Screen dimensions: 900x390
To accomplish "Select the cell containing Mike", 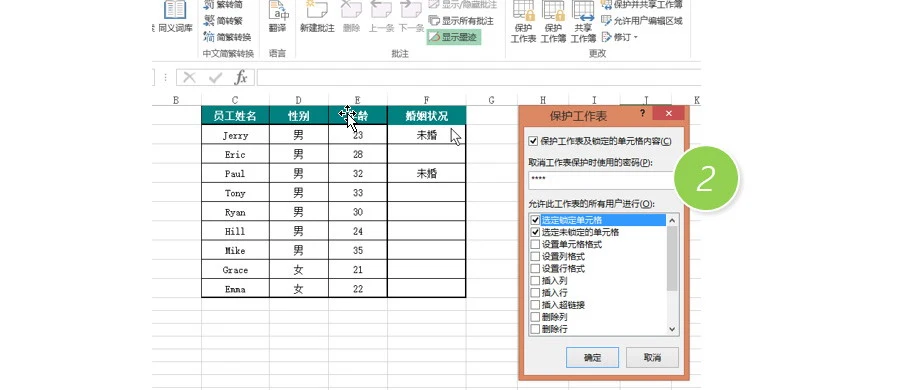I will (x=235, y=250).
